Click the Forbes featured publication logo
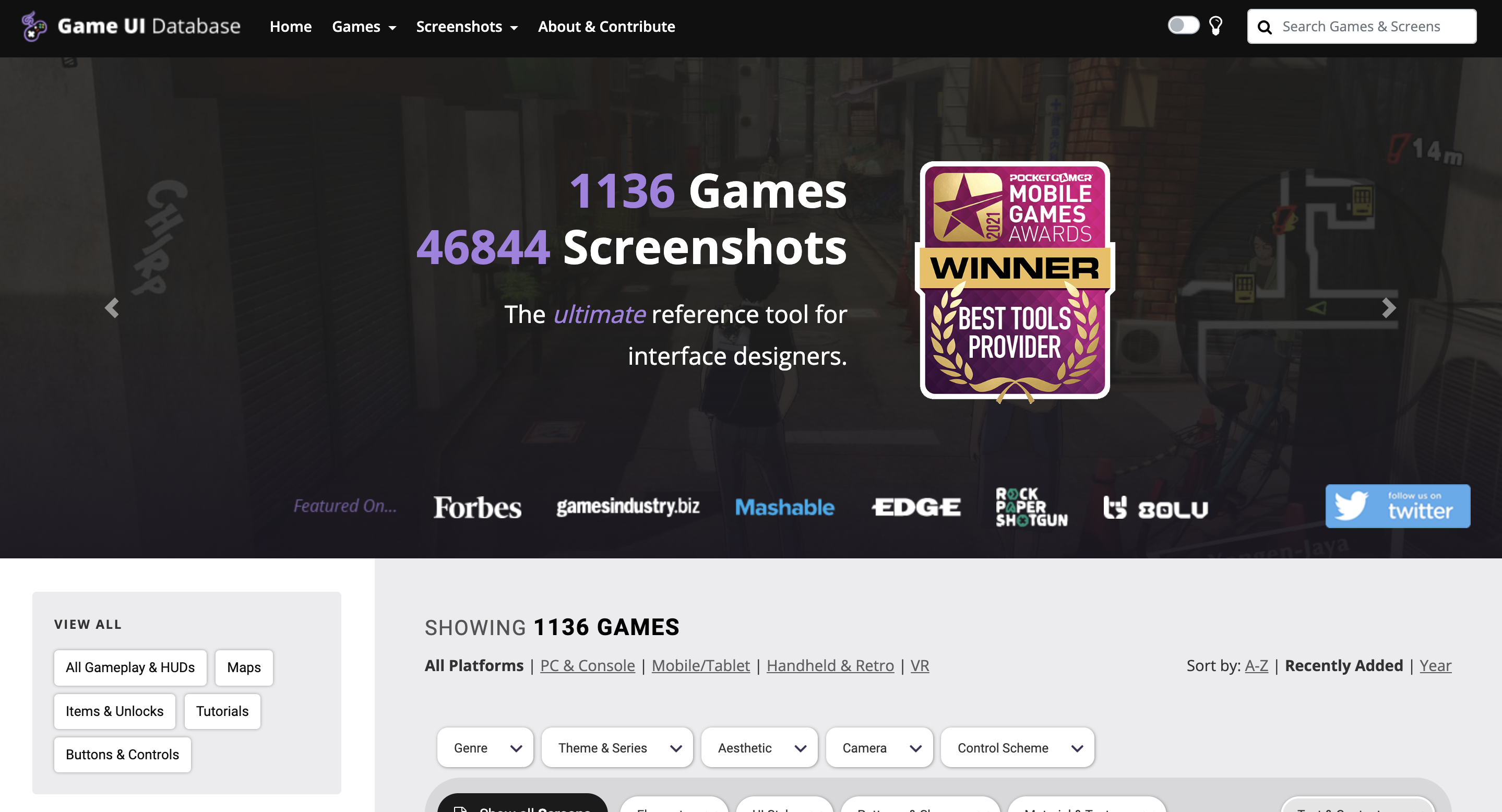Viewport: 1502px width, 812px height. click(x=479, y=506)
